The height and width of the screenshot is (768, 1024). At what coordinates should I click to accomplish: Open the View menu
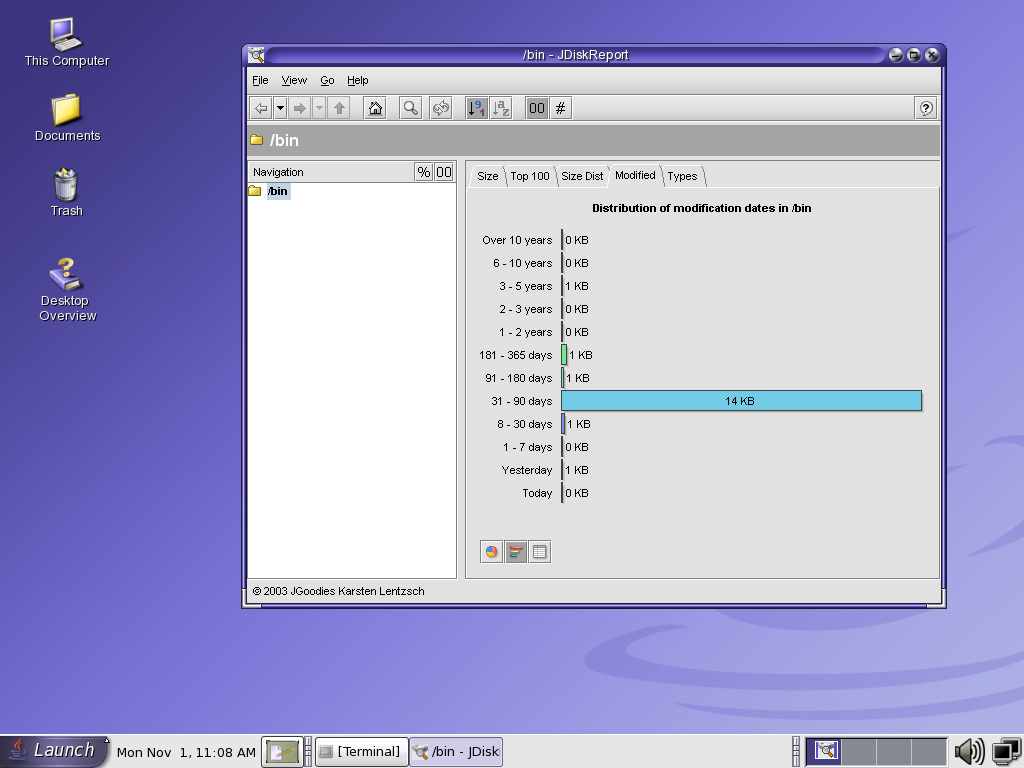pos(294,80)
